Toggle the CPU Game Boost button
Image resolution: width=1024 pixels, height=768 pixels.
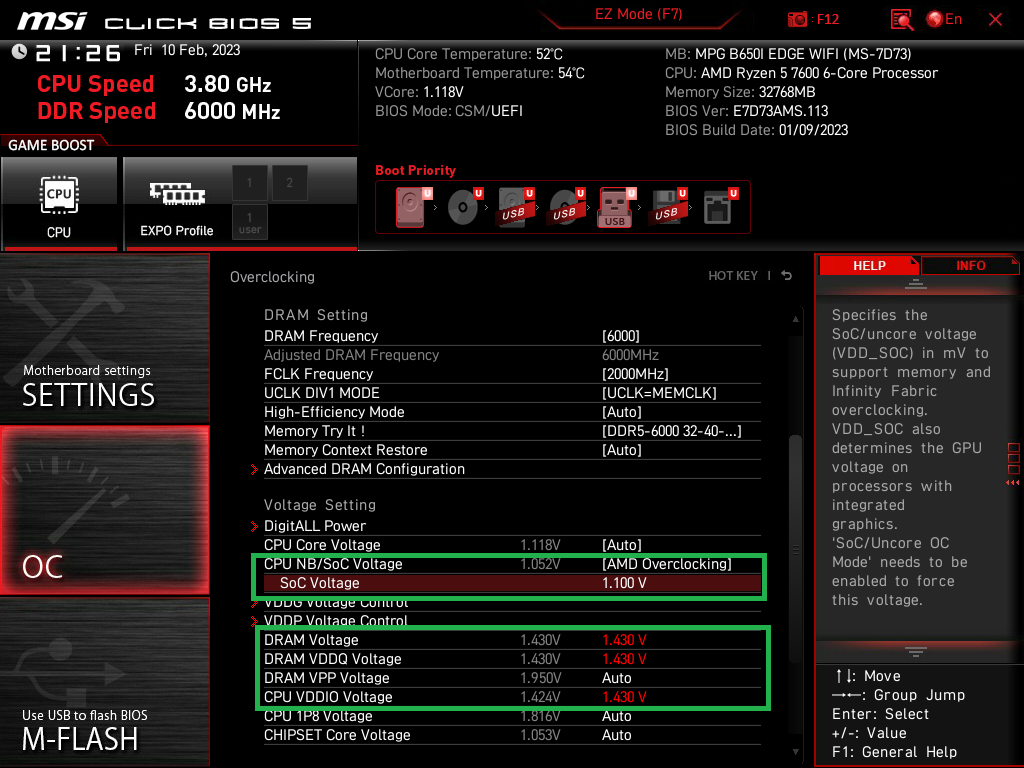pos(59,203)
